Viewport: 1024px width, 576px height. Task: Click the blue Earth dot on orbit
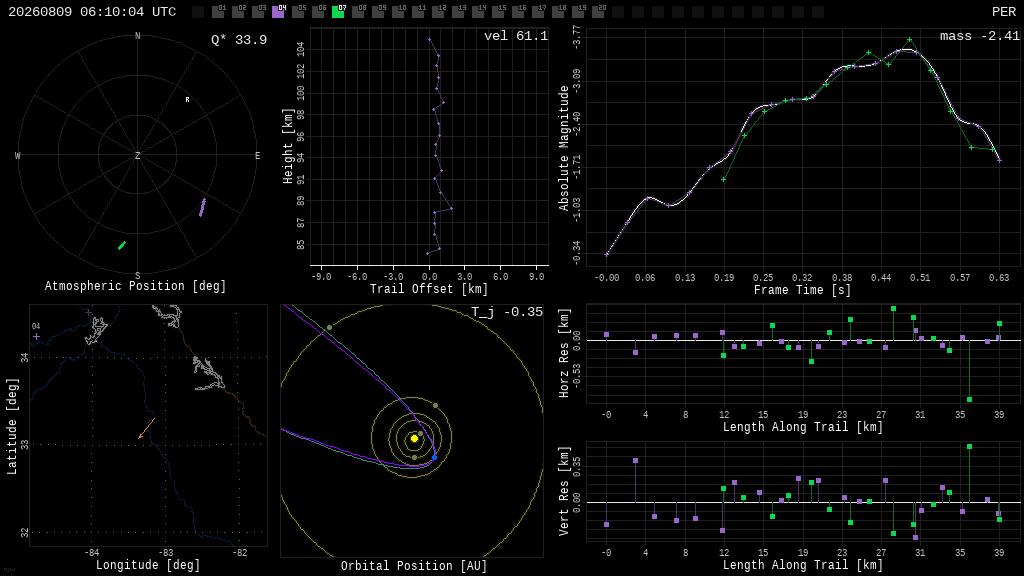click(x=434, y=457)
